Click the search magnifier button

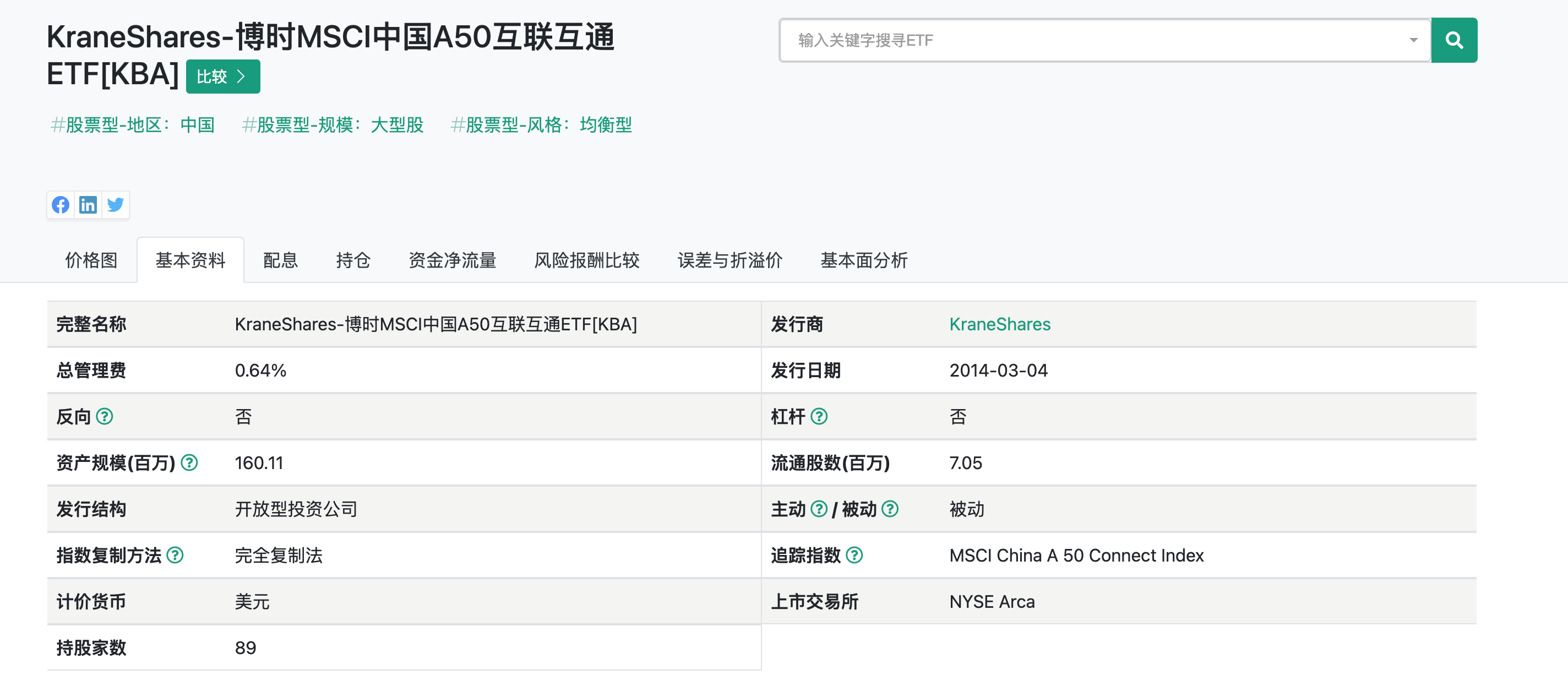(1454, 40)
